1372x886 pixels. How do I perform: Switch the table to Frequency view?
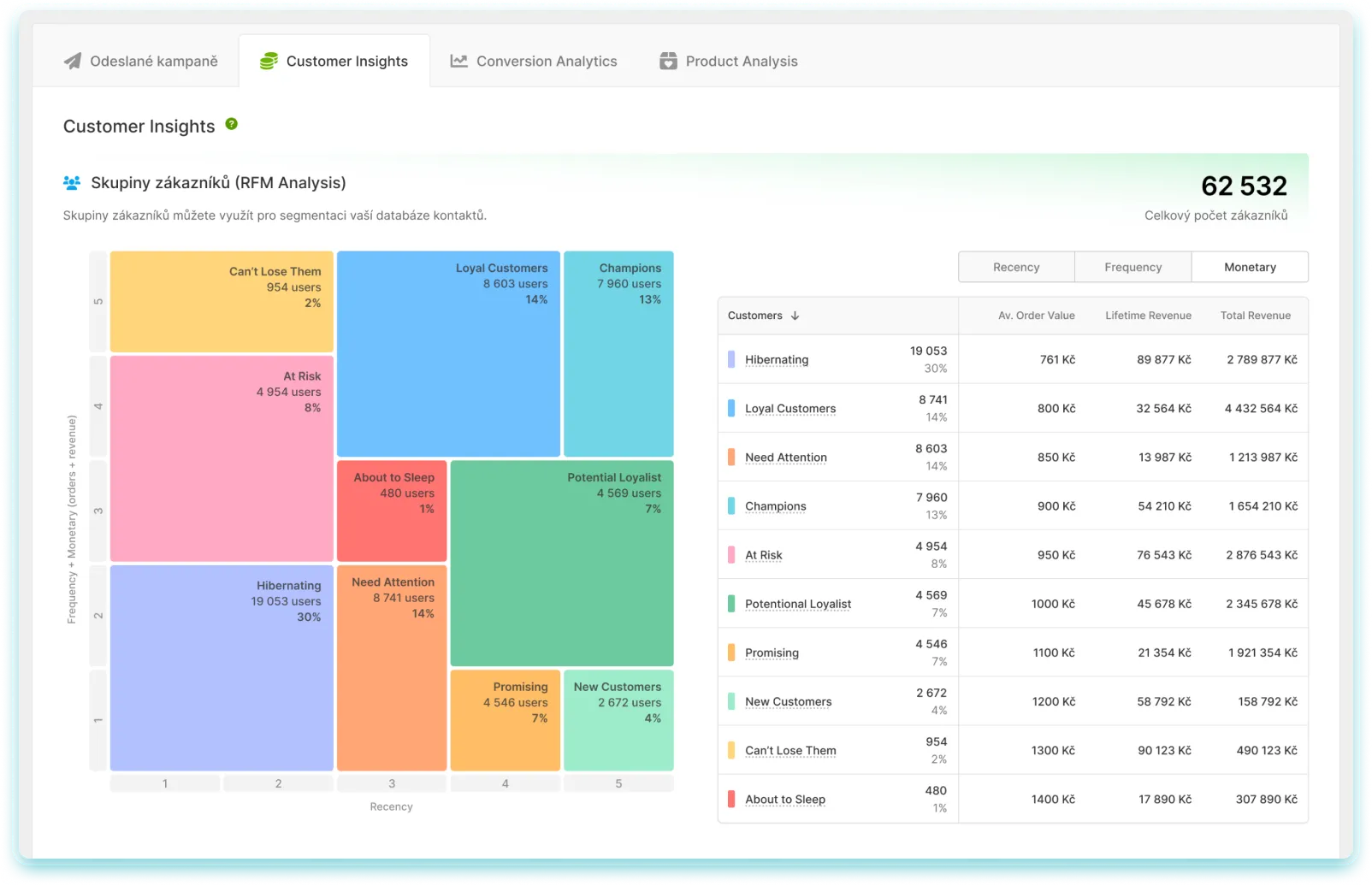[1132, 267]
